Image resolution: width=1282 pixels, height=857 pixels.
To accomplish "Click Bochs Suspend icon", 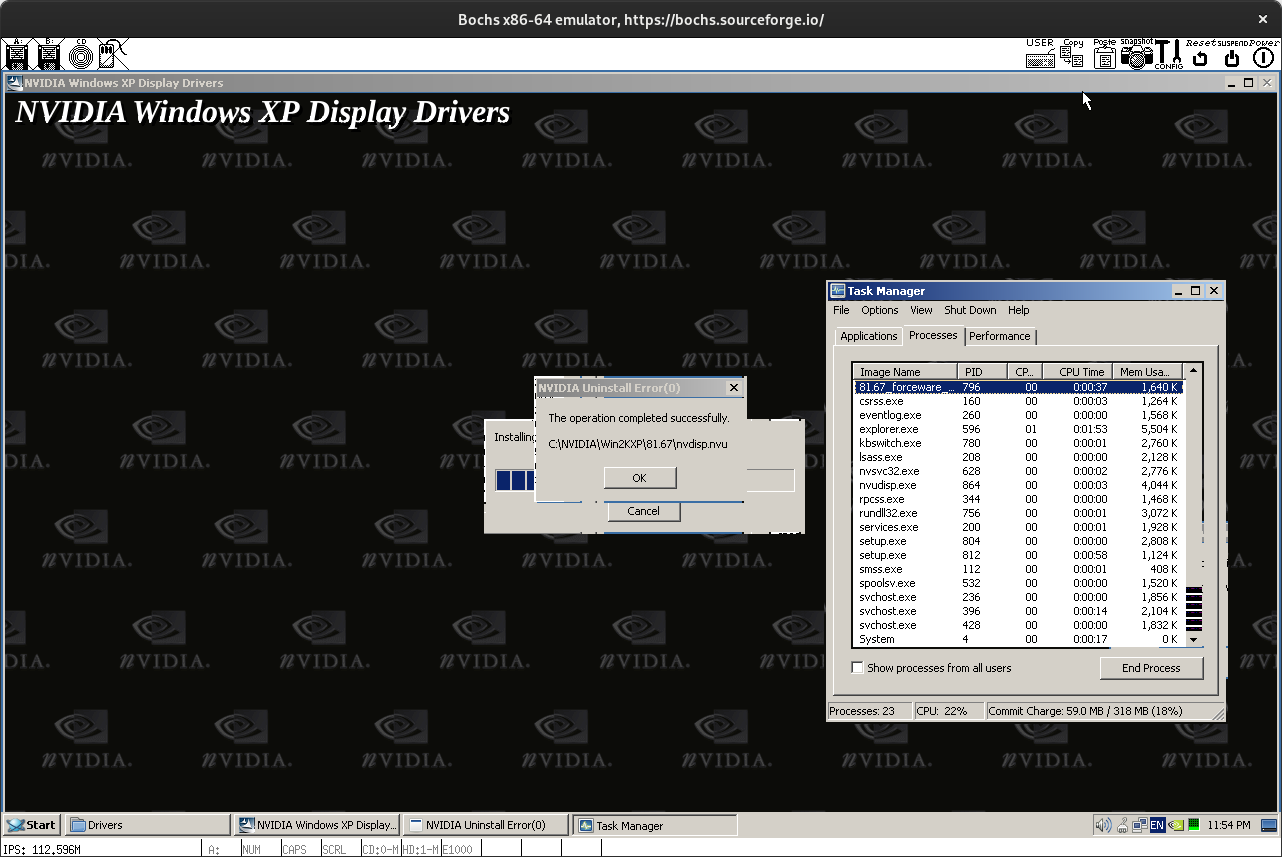I will click(x=1232, y=54).
